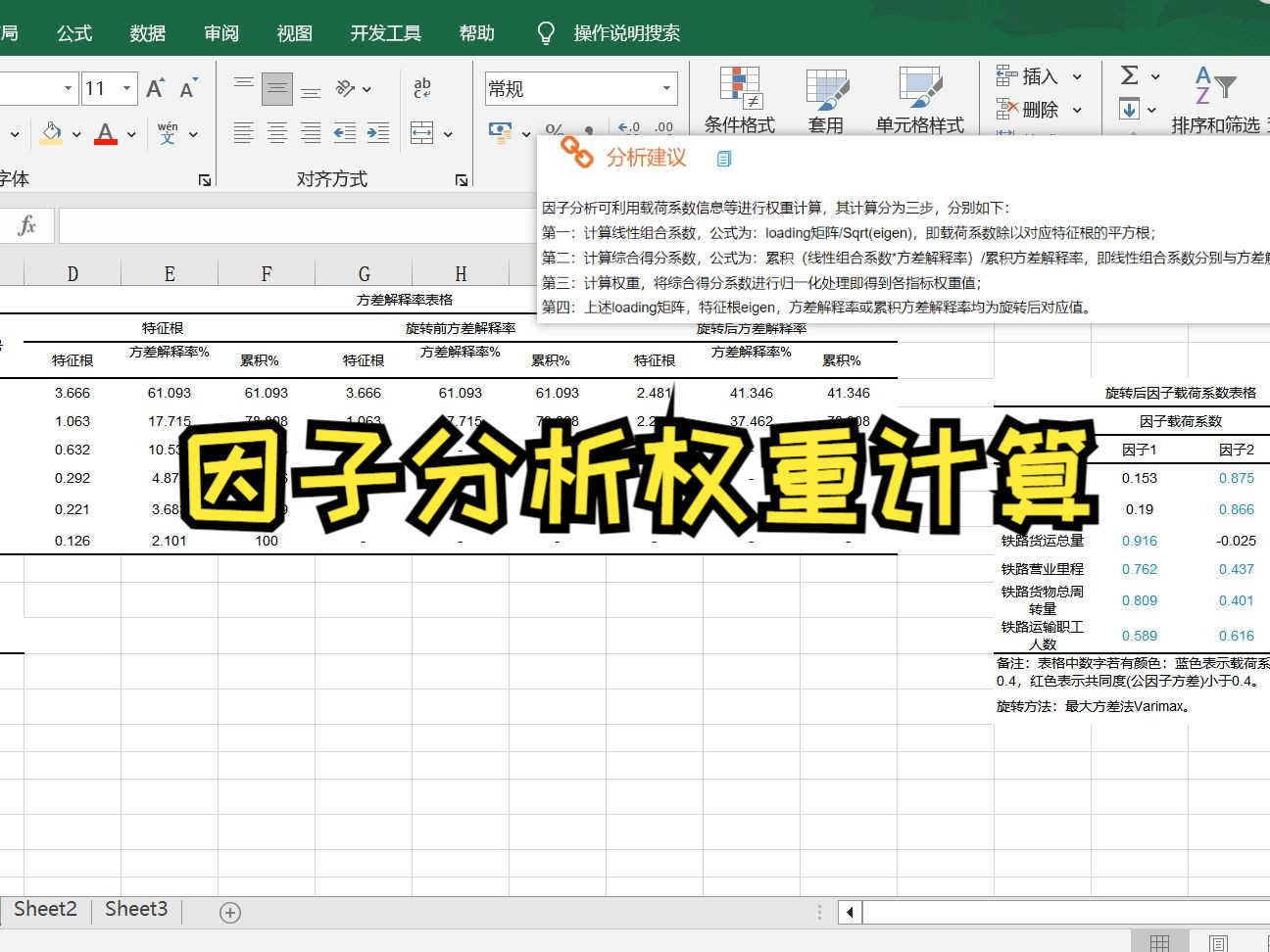Open the 公式 ribbon tab
1270x952 pixels.
(x=74, y=33)
